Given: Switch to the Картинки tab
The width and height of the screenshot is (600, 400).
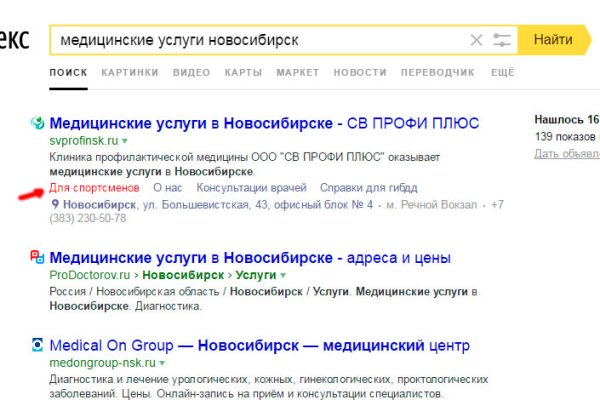Looking at the screenshot, I should (x=129, y=73).
